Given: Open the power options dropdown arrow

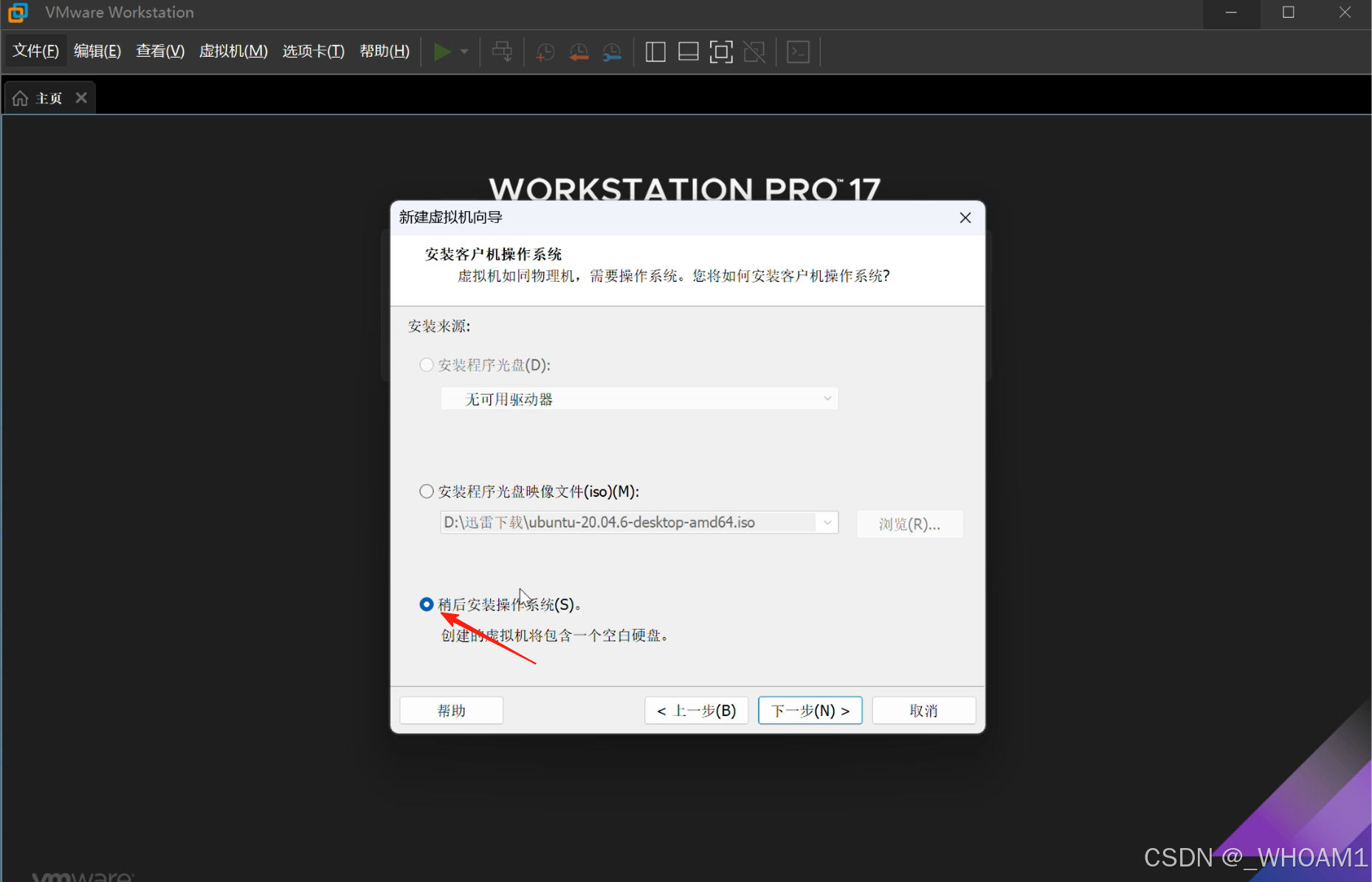Looking at the screenshot, I should click(x=464, y=52).
